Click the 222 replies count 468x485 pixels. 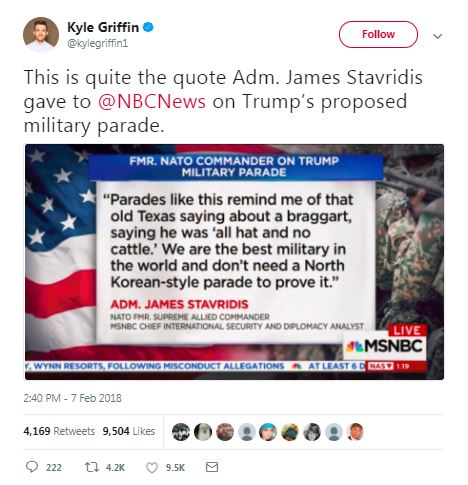[54, 468]
